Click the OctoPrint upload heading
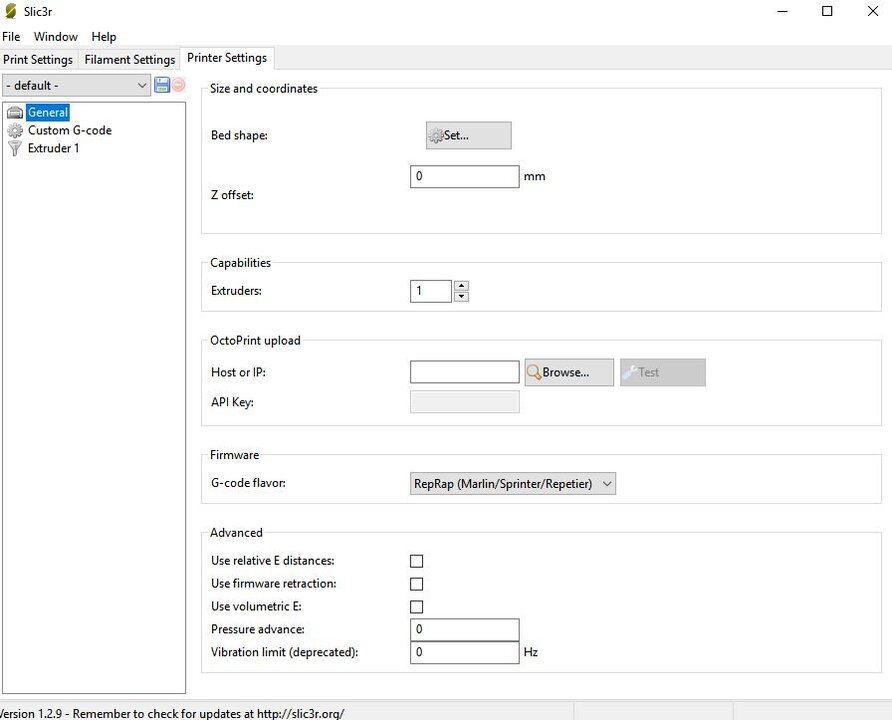 [x=255, y=341]
